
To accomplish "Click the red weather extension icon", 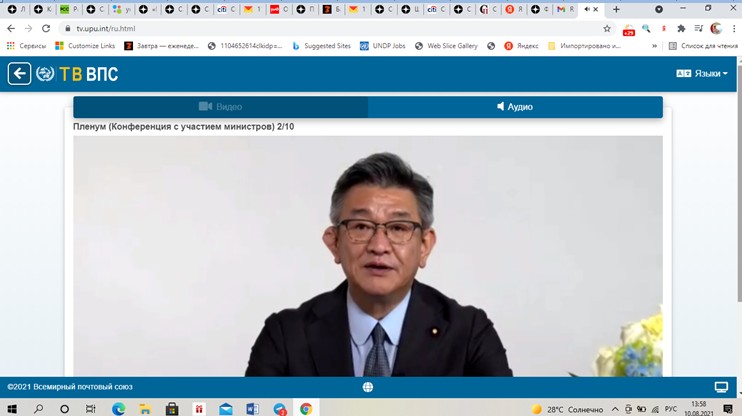I will (x=628, y=30).
